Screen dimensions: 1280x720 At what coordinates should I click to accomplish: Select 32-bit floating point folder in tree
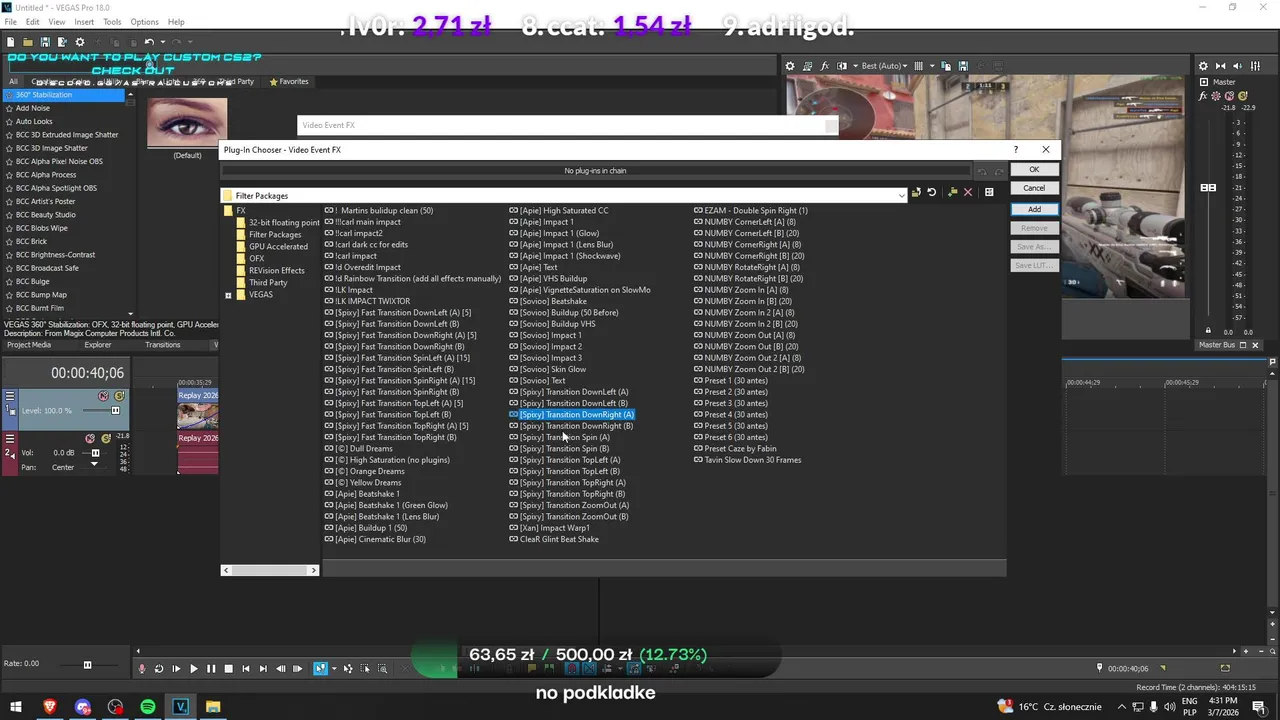pyautogui.click(x=284, y=223)
